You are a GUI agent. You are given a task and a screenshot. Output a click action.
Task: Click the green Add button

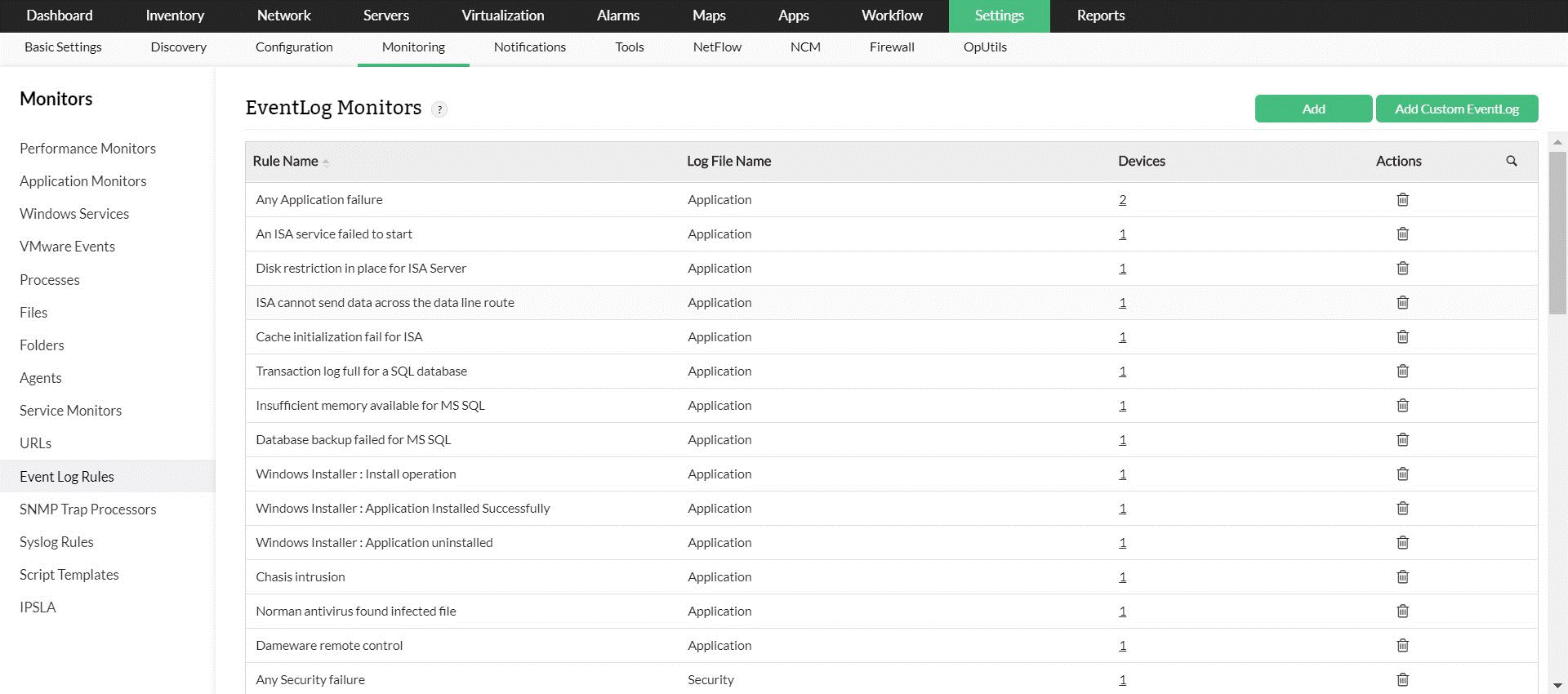pyautogui.click(x=1313, y=109)
